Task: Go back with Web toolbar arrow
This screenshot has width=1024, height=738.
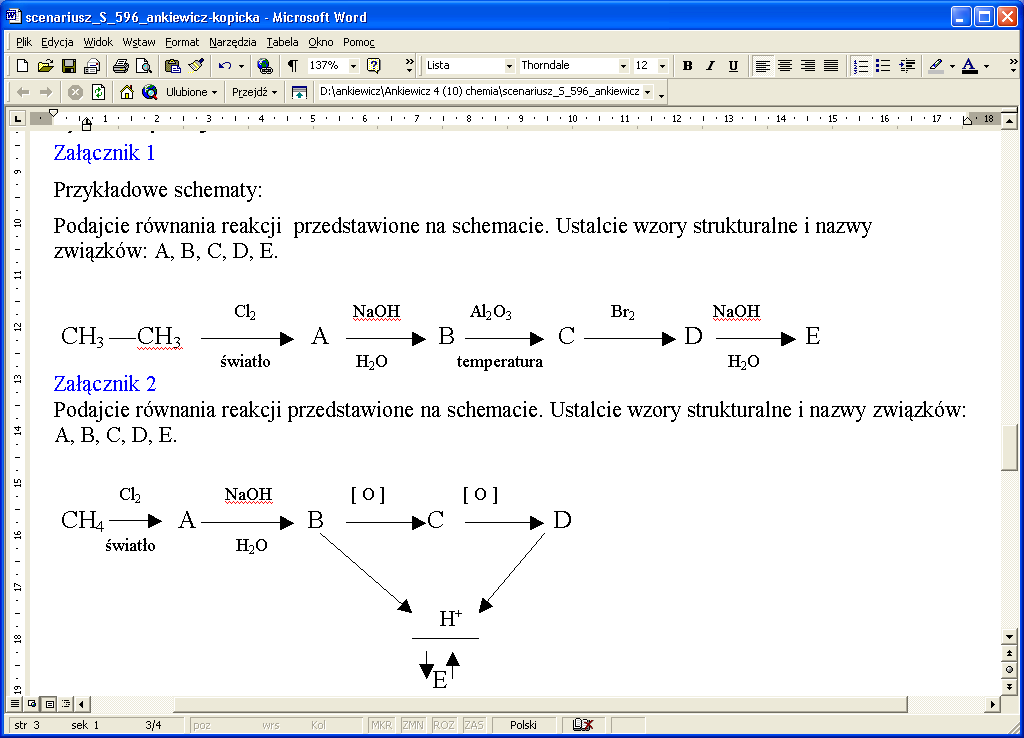Action: tap(23, 92)
